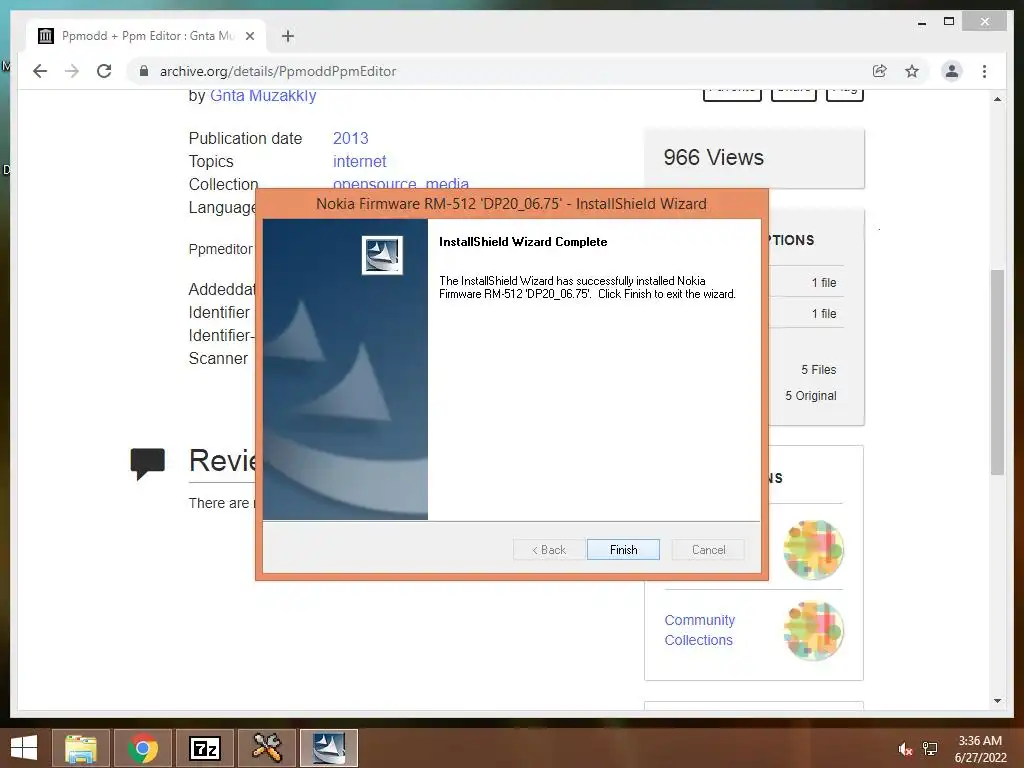
Task: Click the Chrome forward arrow
Action: pyautogui.click(x=72, y=71)
